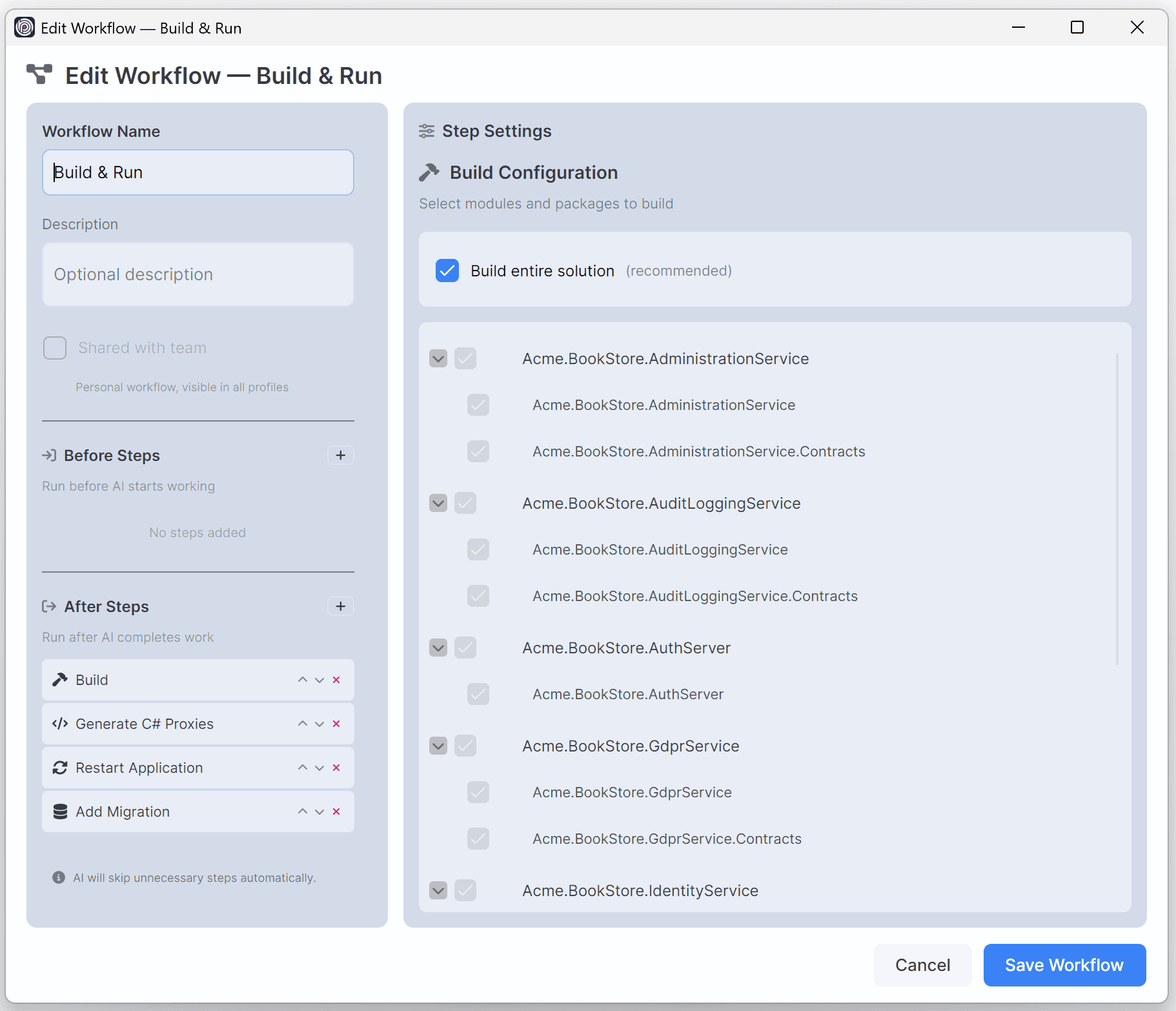Image resolution: width=1176 pixels, height=1011 pixels.
Task: Enable Shared with team checkbox
Action: click(x=55, y=348)
